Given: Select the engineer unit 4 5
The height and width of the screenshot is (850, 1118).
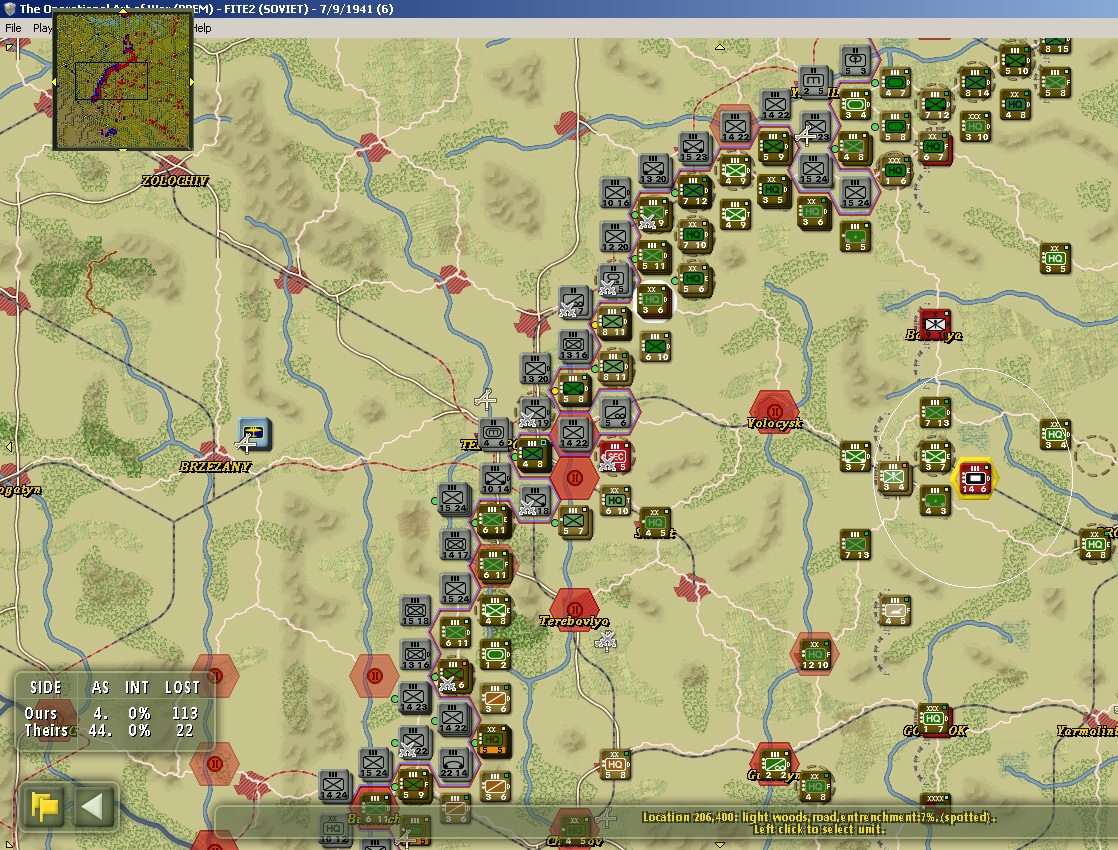Looking at the screenshot, I should (895, 610).
